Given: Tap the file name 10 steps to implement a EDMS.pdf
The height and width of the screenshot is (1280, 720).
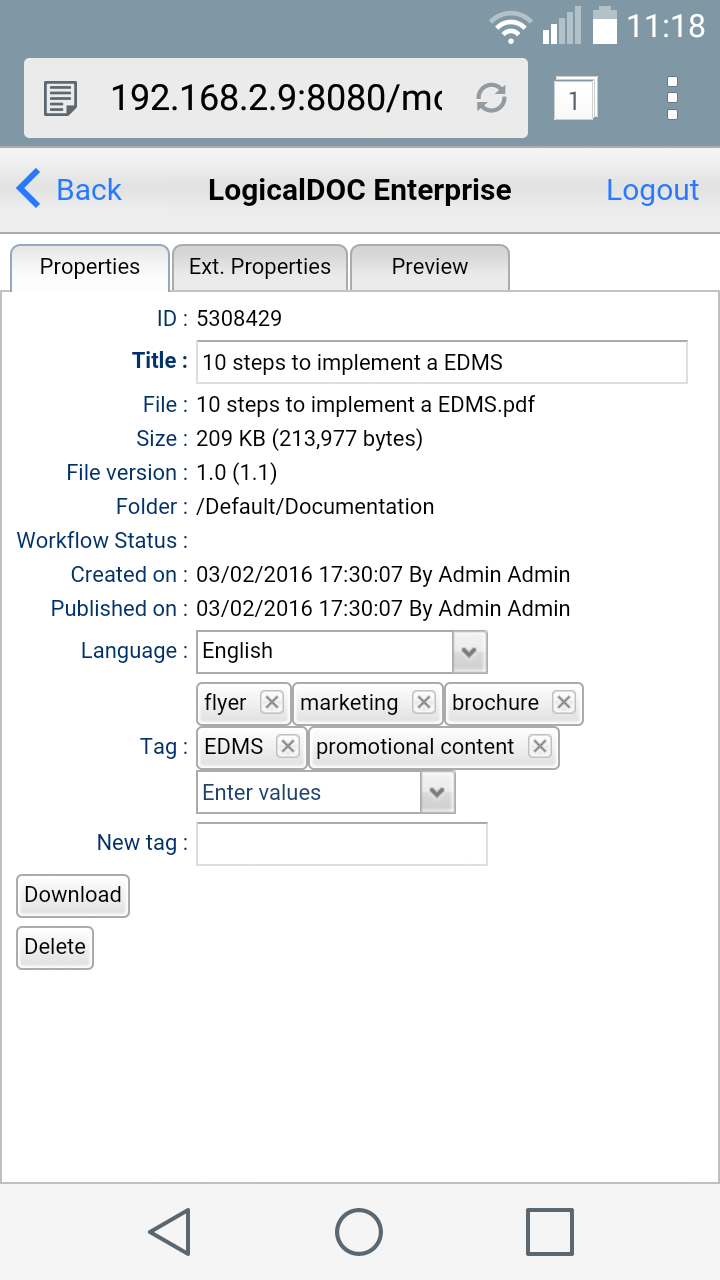Looking at the screenshot, I should click(366, 405).
